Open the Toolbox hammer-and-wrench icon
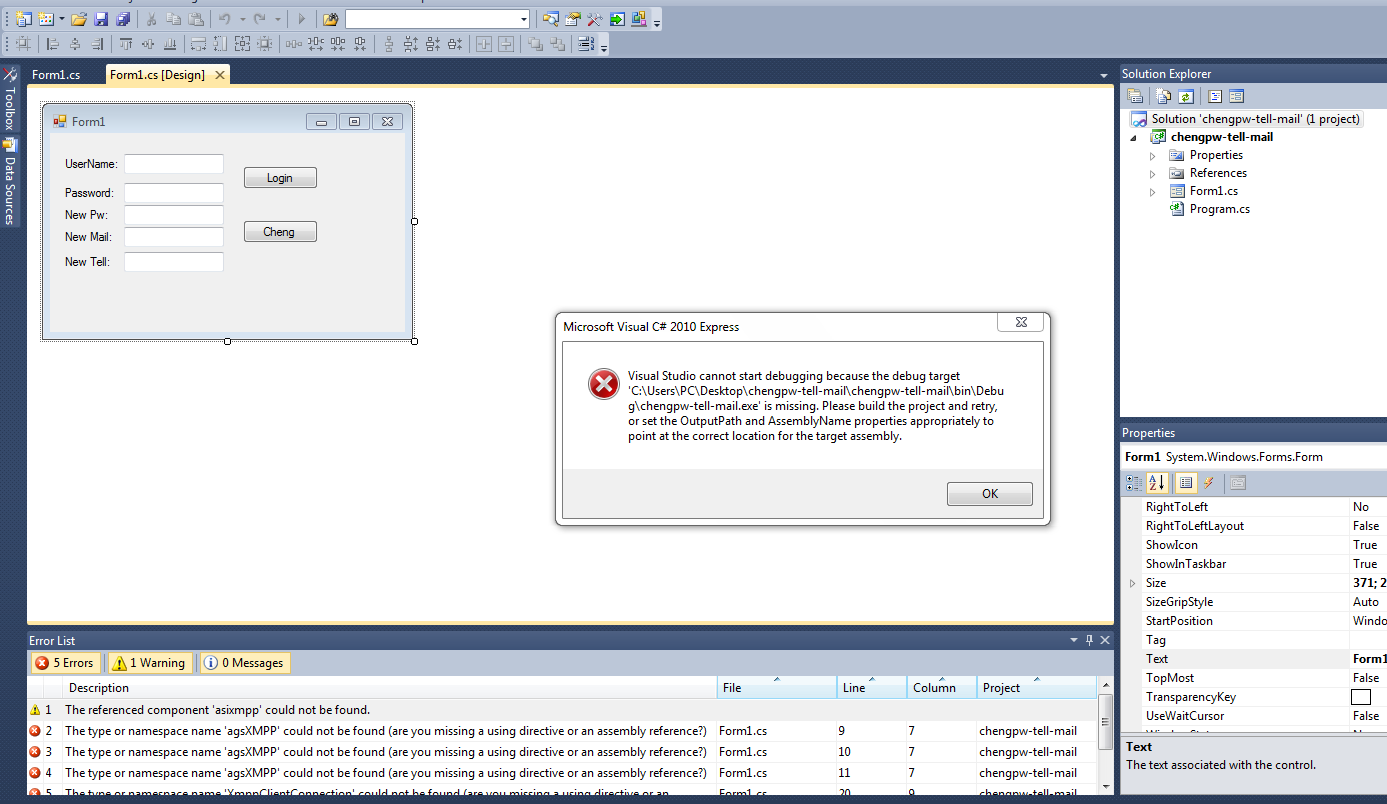This screenshot has width=1387, height=804. coord(594,19)
